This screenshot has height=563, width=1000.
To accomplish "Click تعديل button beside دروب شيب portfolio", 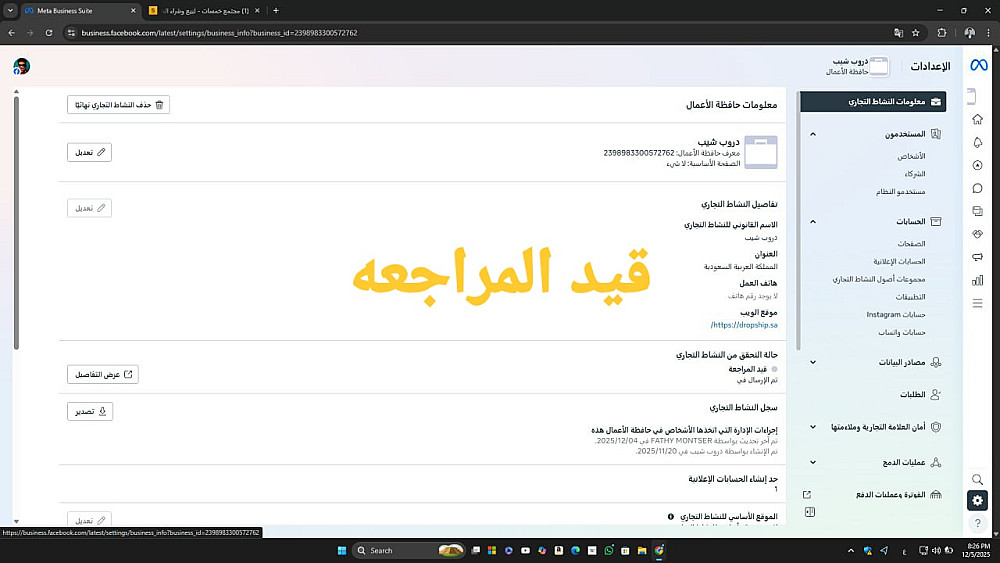I will tap(89, 152).
